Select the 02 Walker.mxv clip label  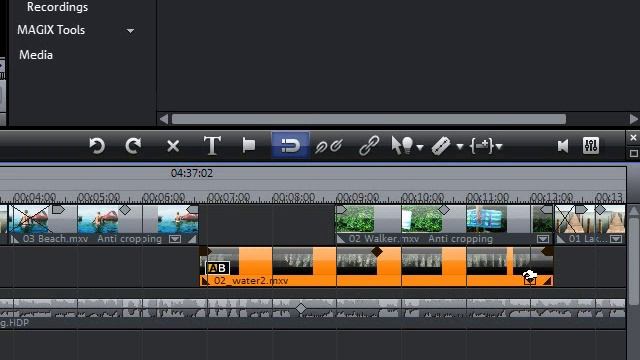pyautogui.click(x=384, y=239)
